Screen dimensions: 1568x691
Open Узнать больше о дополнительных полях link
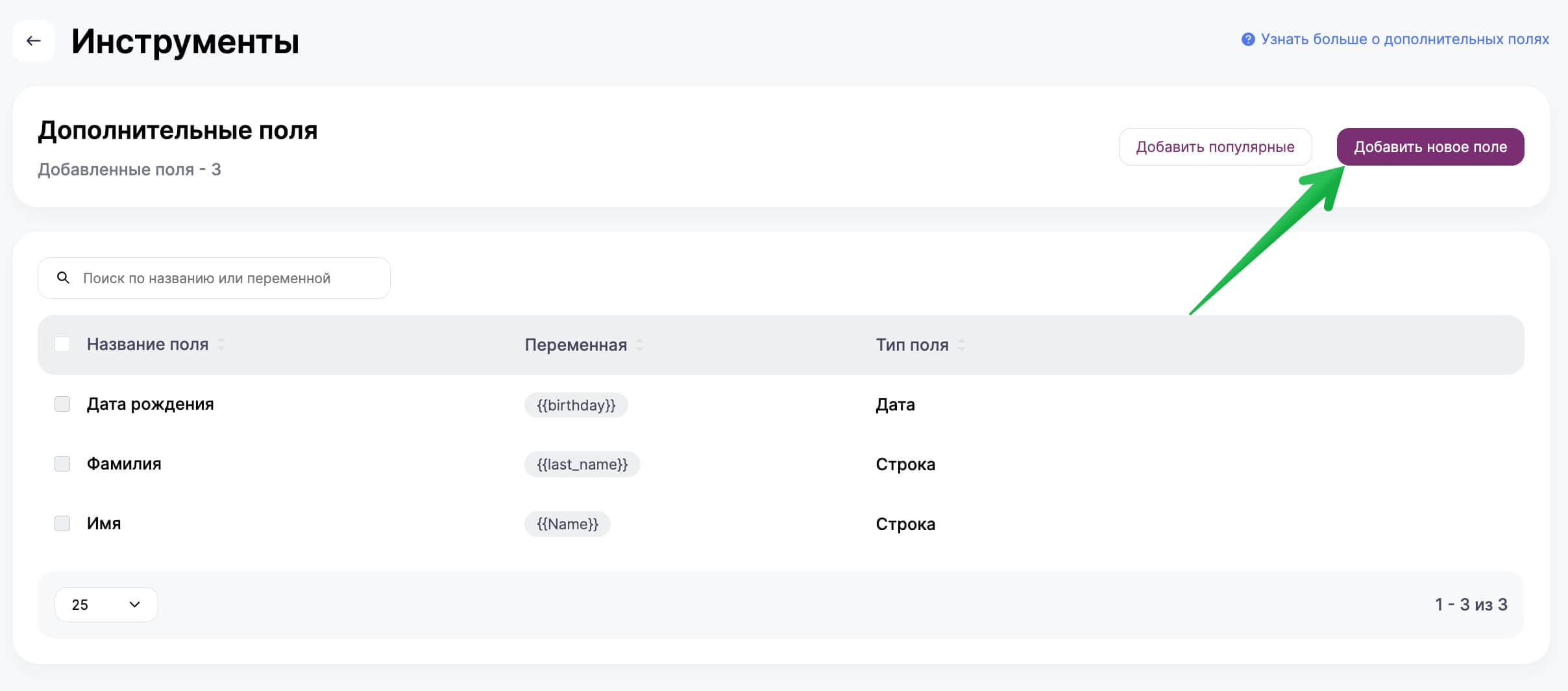coord(1404,40)
